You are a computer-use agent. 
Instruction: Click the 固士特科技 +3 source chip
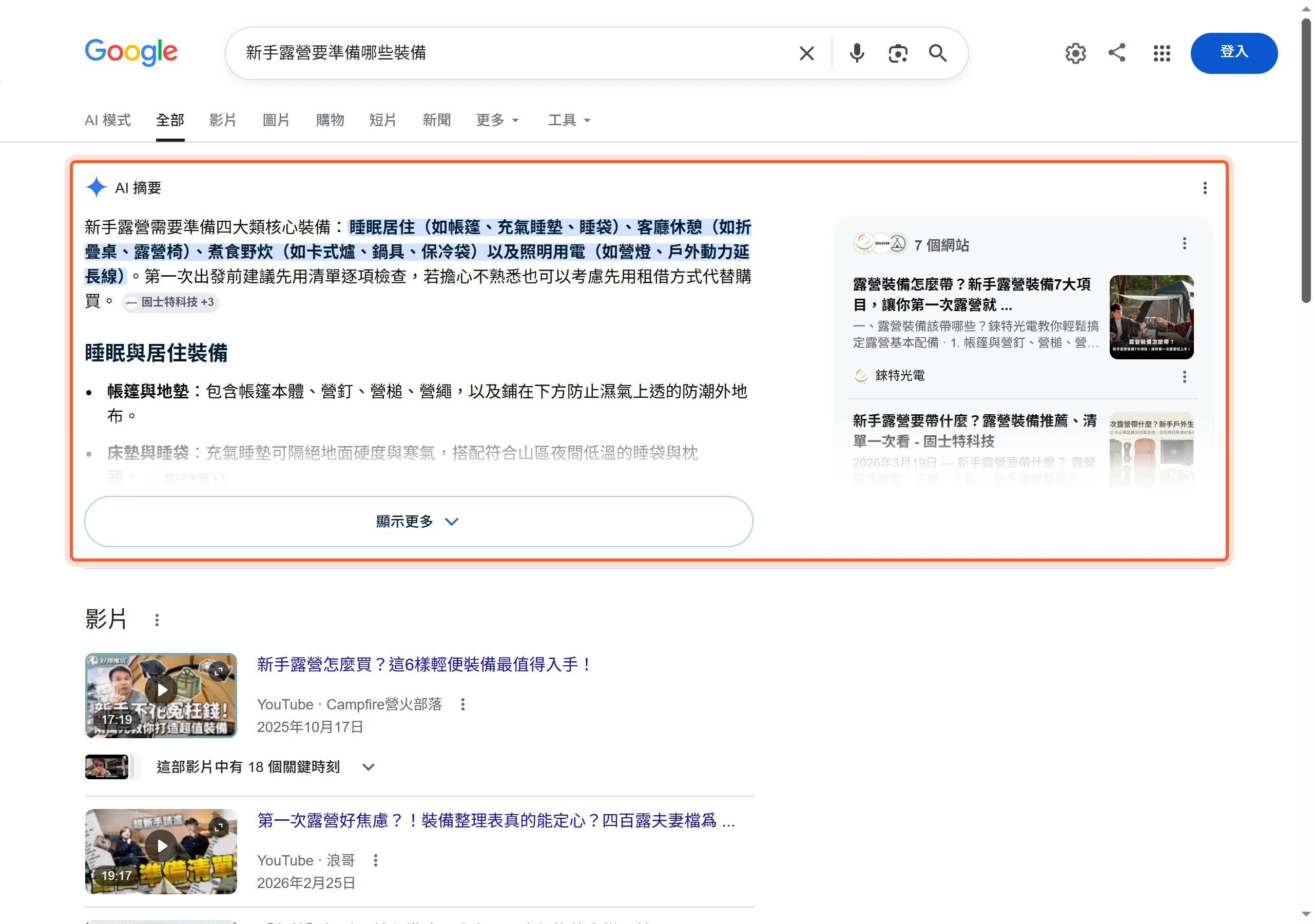(x=170, y=302)
